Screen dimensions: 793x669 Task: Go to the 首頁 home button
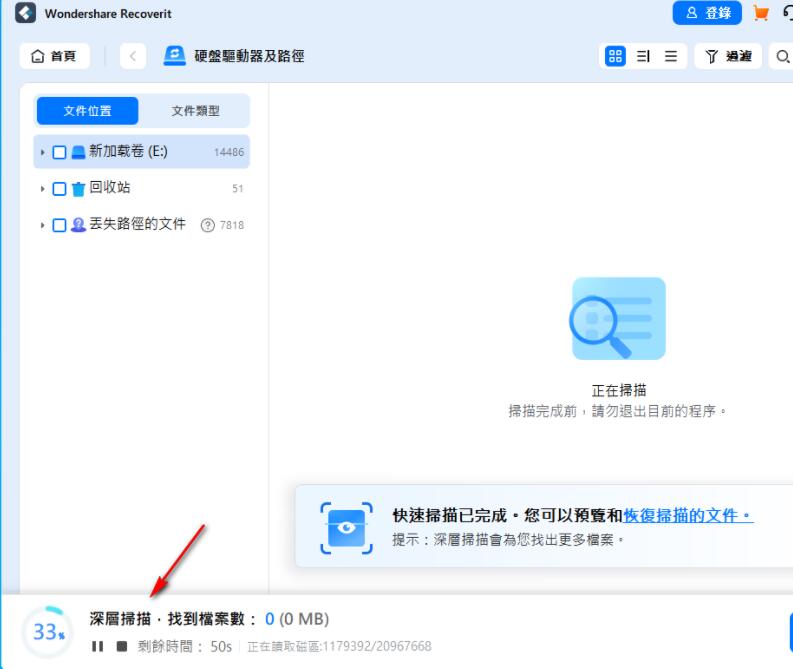click(x=54, y=56)
